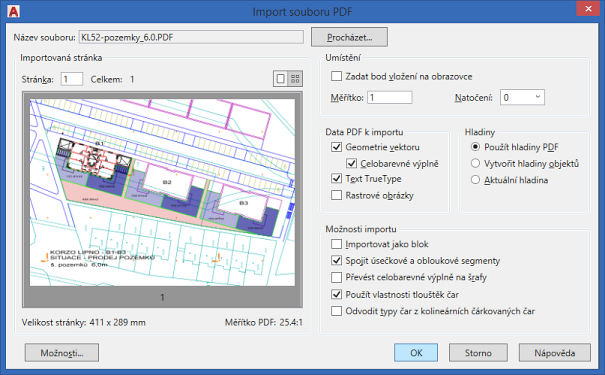Enable Rastrové obrázky checkbox
This screenshot has height=375, width=605.
pyautogui.click(x=336, y=195)
